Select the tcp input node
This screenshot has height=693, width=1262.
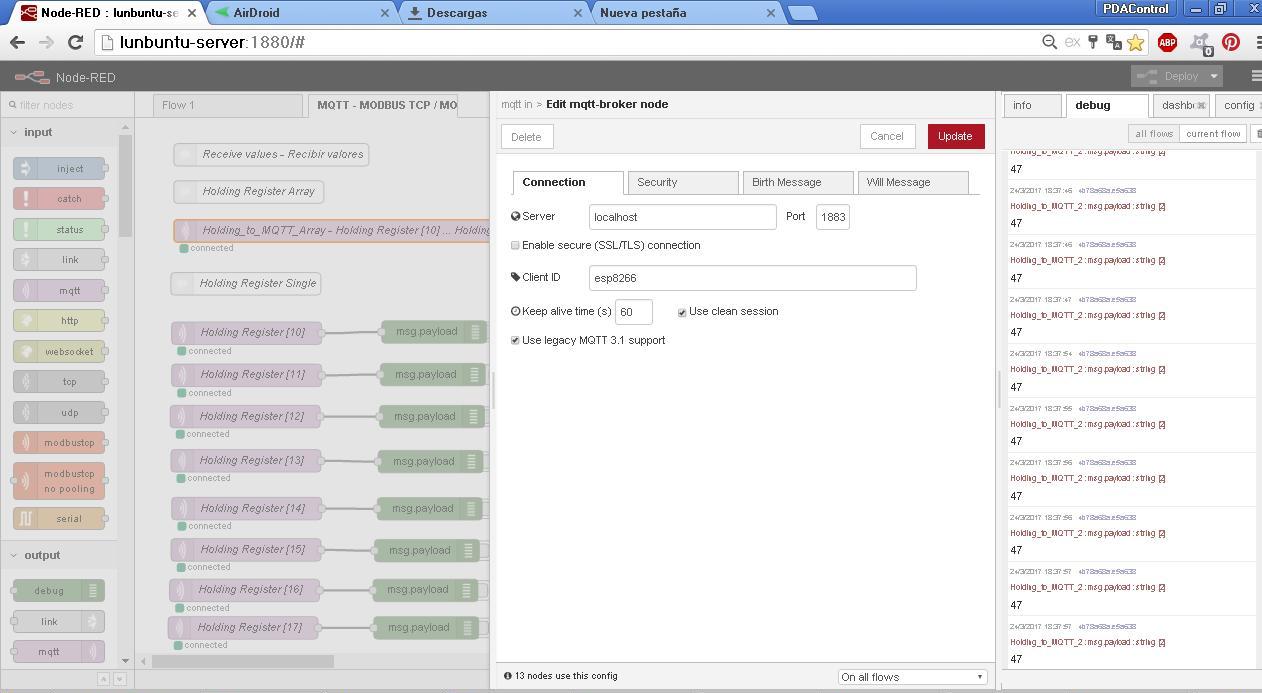click(60, 382)
